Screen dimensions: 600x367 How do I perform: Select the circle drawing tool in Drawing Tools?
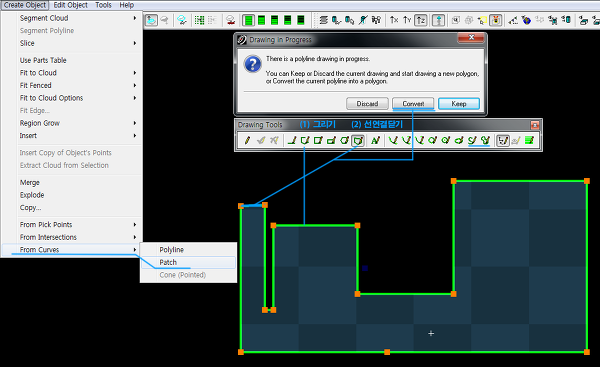(344, 141)
